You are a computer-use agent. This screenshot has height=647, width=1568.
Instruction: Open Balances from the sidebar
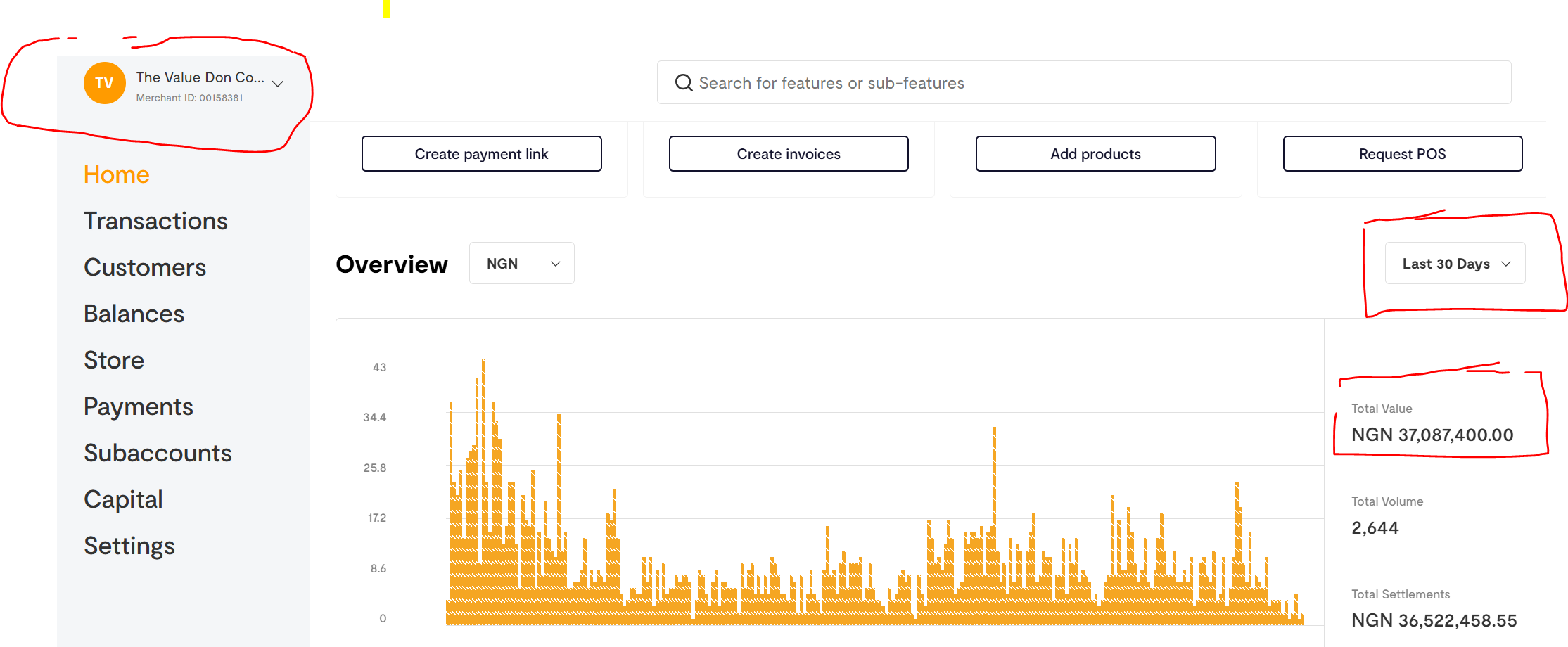coord(134,314)
